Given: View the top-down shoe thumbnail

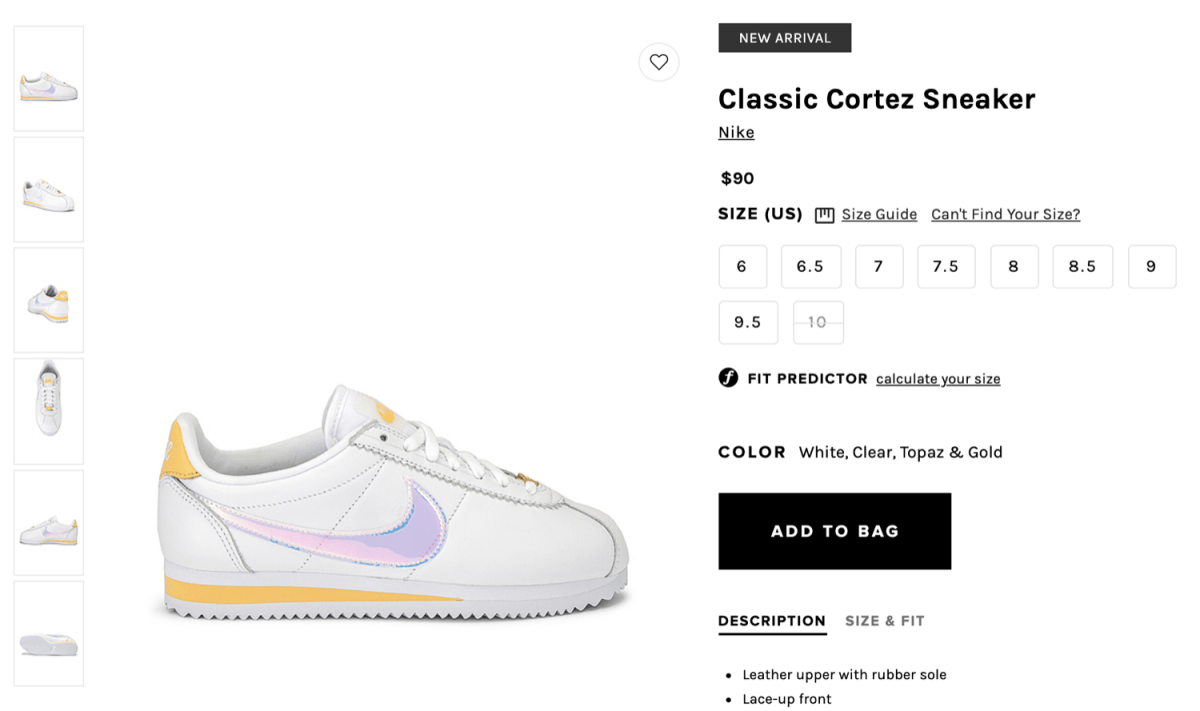Looking at the screenshot, I should click(x=49, y=411).
